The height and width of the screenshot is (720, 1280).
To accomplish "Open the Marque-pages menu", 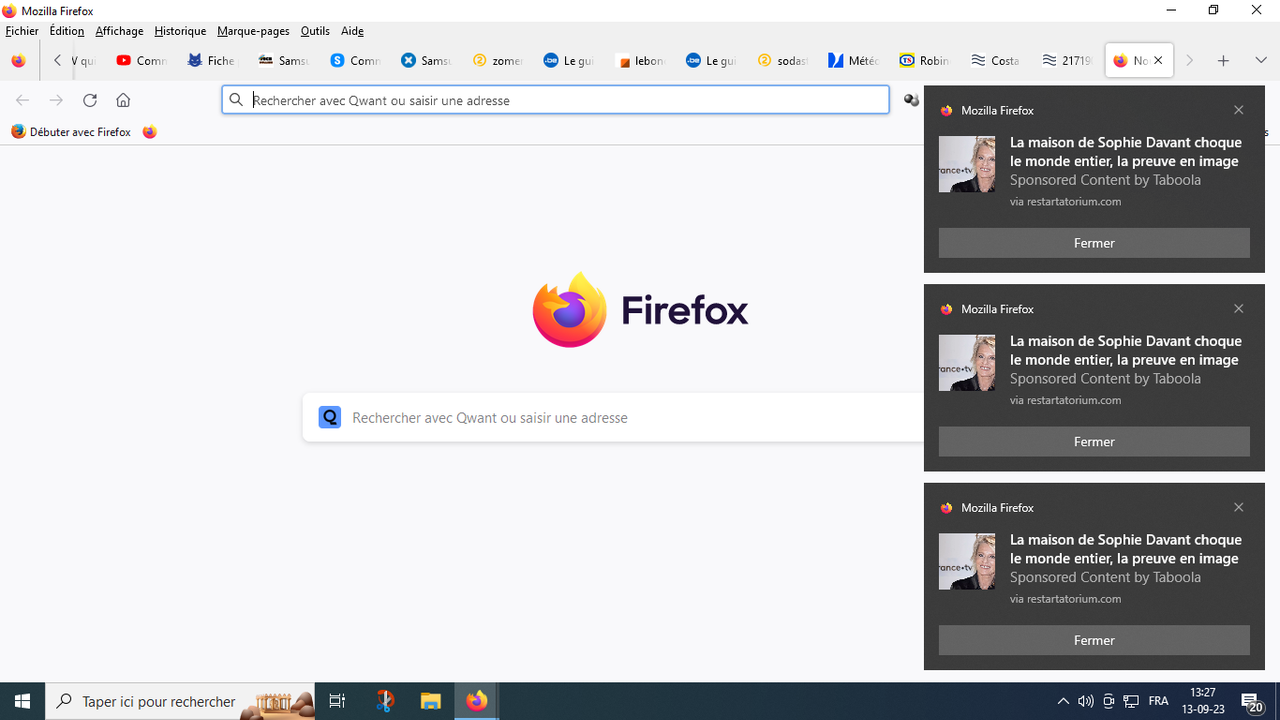I will click(x=253, y=31).
